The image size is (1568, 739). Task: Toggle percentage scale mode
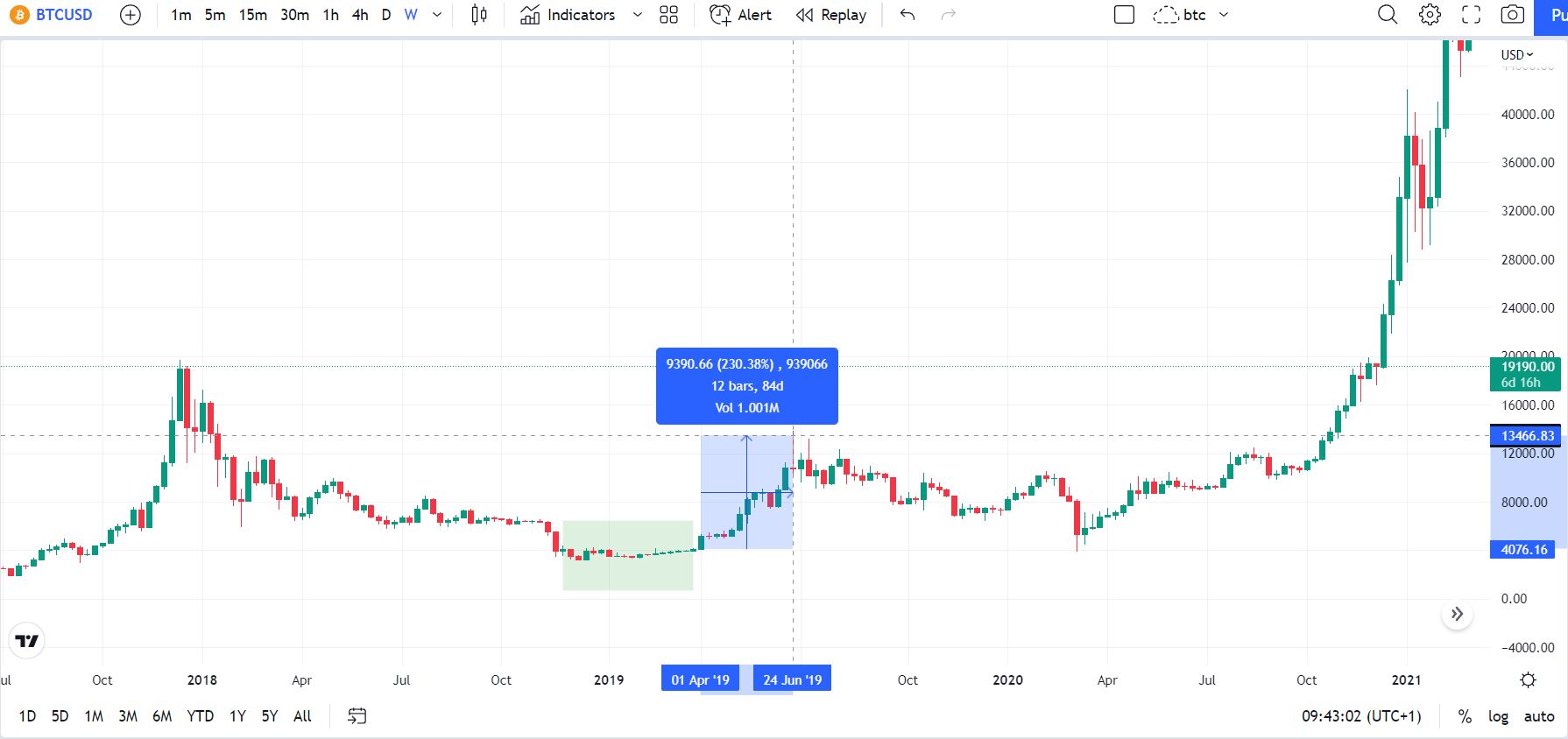(1465, 716)
